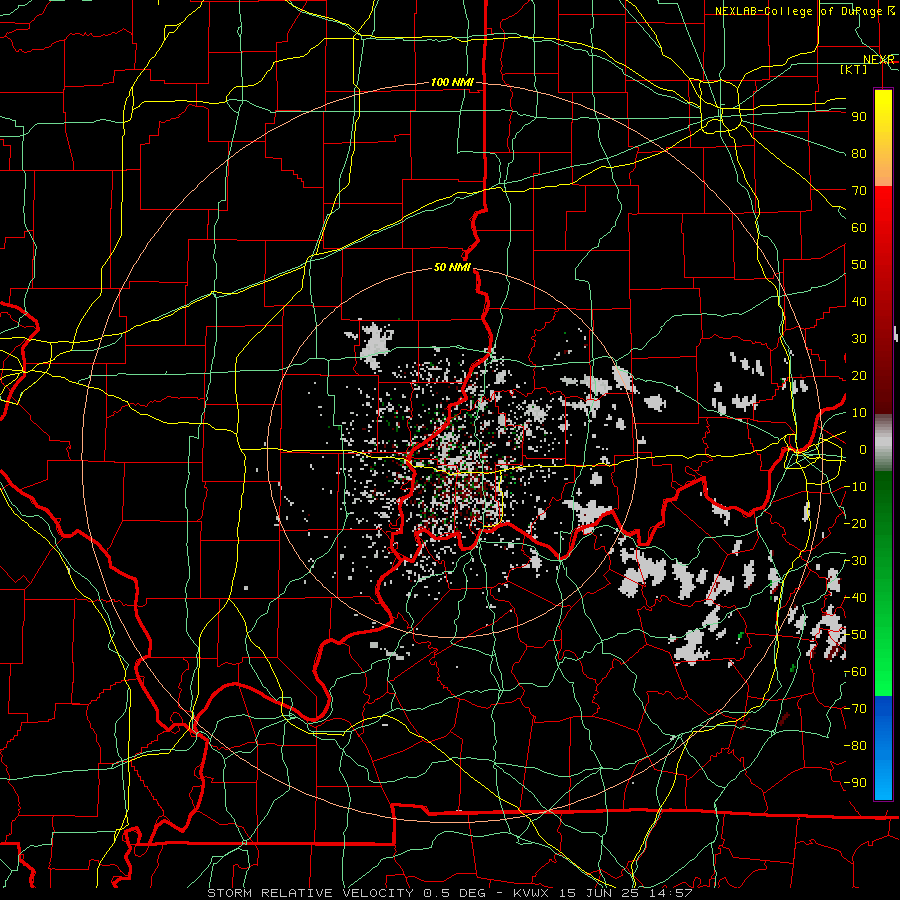The image size is (900, 900).
Task: Click the 0 value on the velocity scale
Action: 863,449
